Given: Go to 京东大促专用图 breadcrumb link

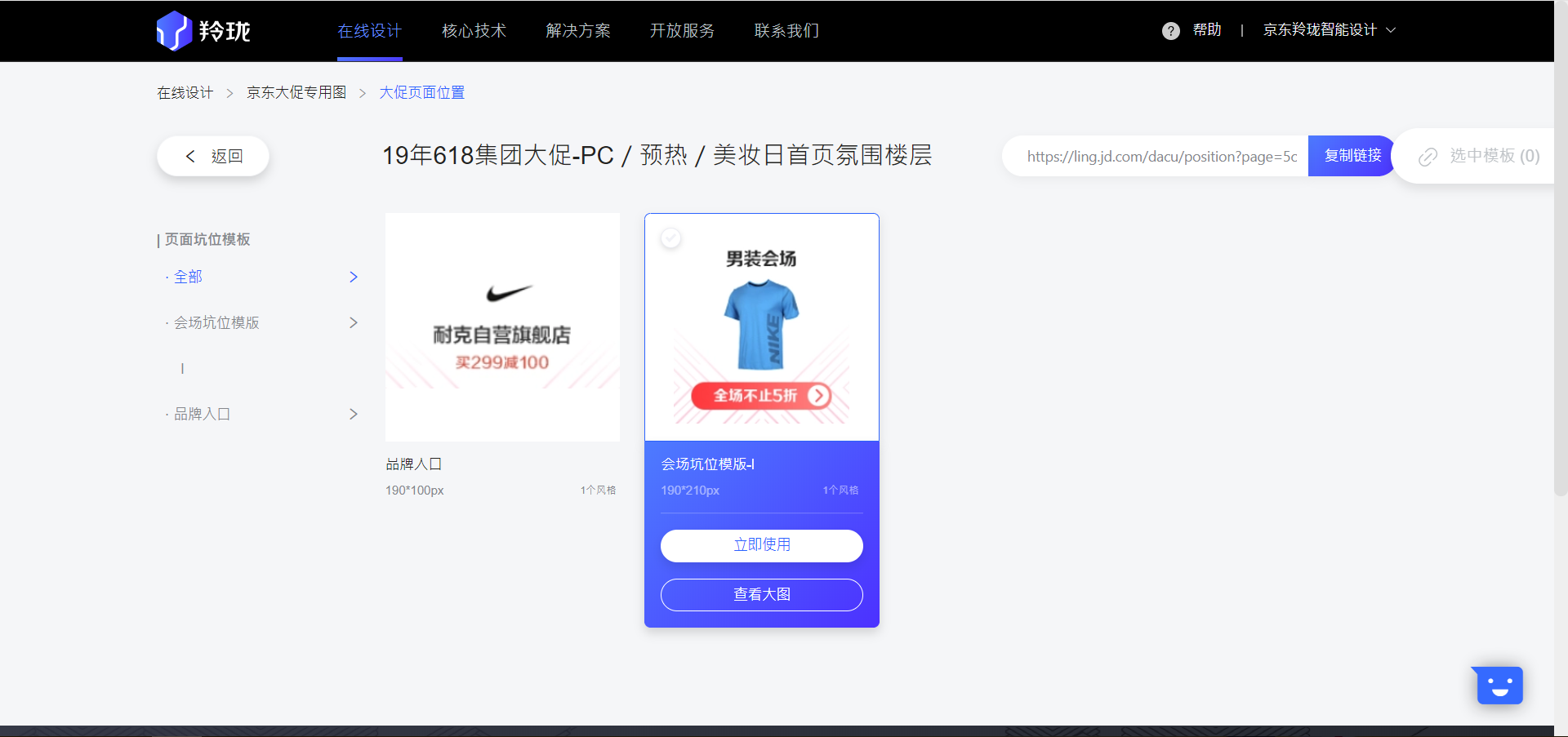Looking at the screenshot, I should (296, 93).
